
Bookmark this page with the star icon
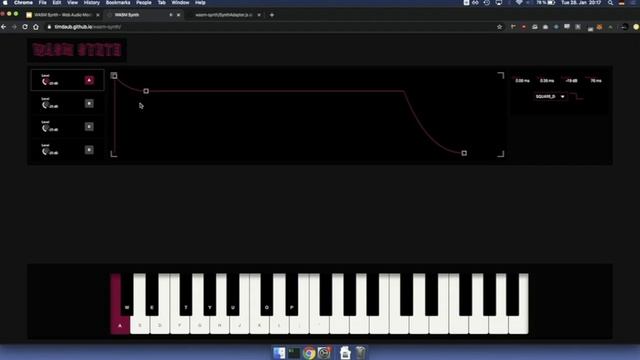pyautogui.click(x=500, y=27)
